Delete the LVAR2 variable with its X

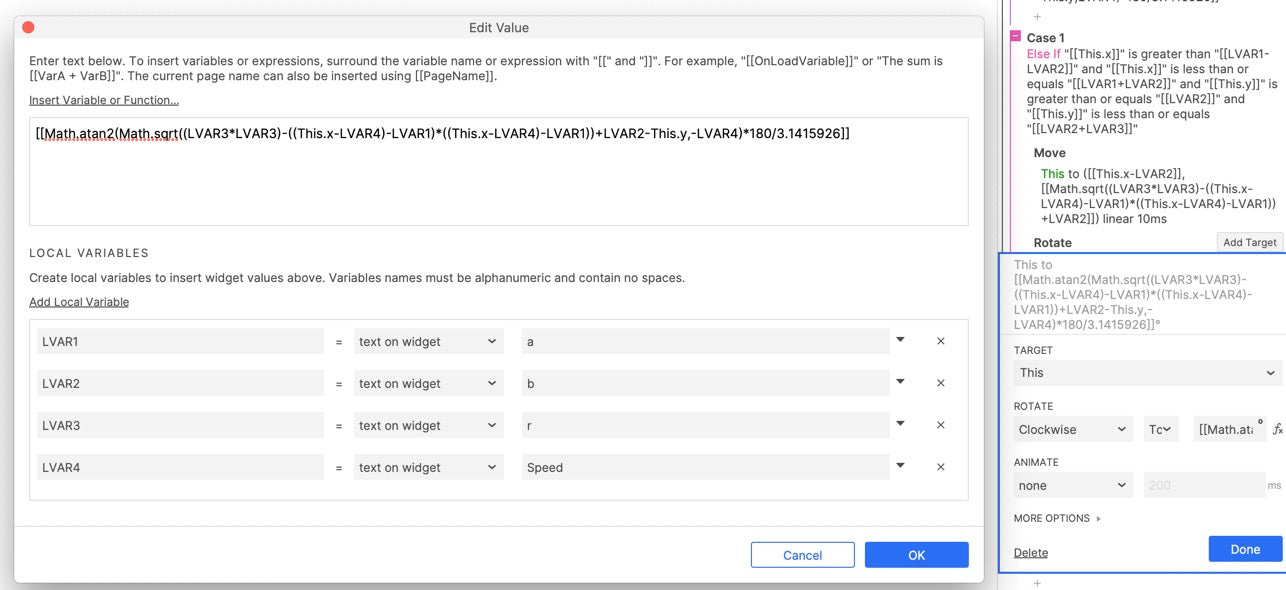[x=940, y=383]
